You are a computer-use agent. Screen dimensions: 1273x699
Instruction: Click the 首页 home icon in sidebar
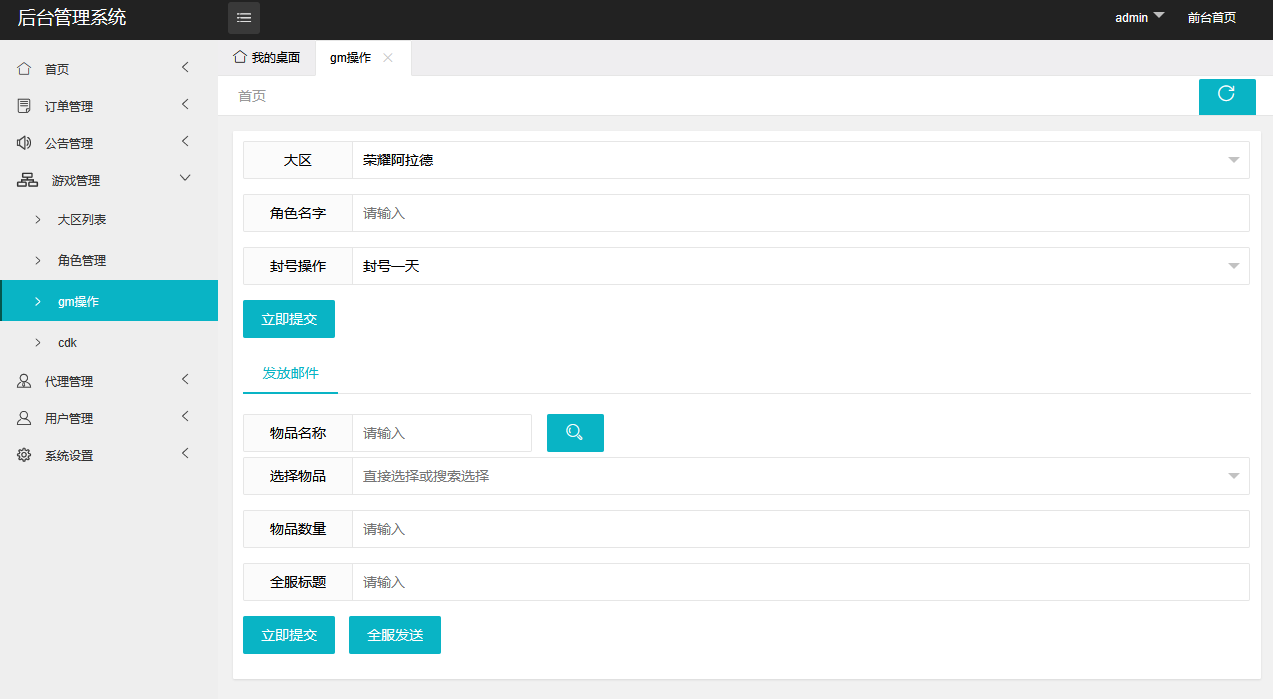[x=23, y=68]
